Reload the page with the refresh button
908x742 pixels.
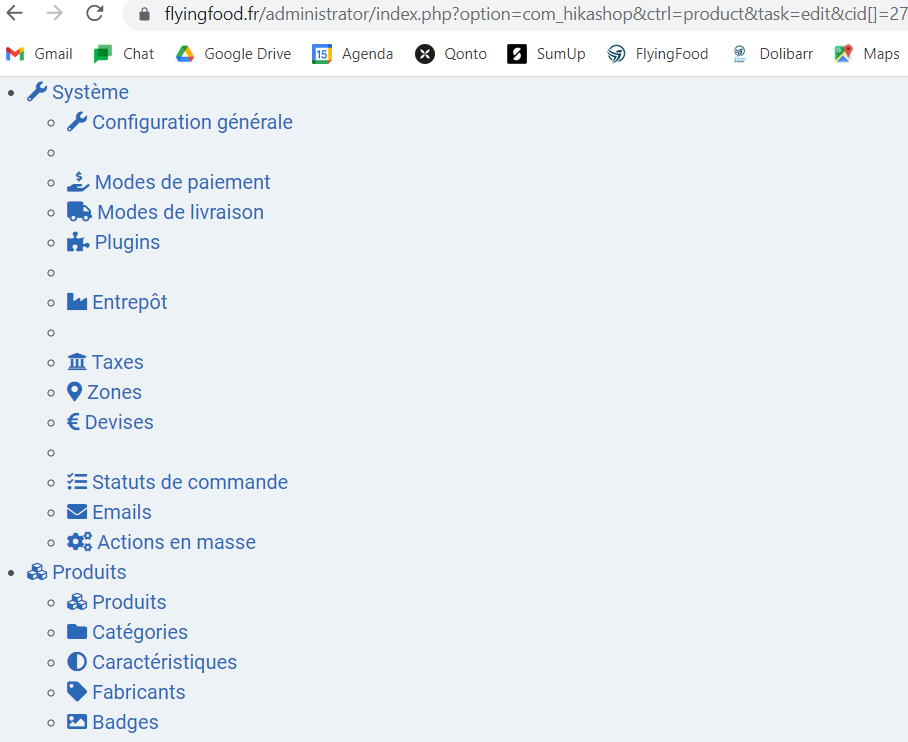pyautogui.click(x=94, y=13)
